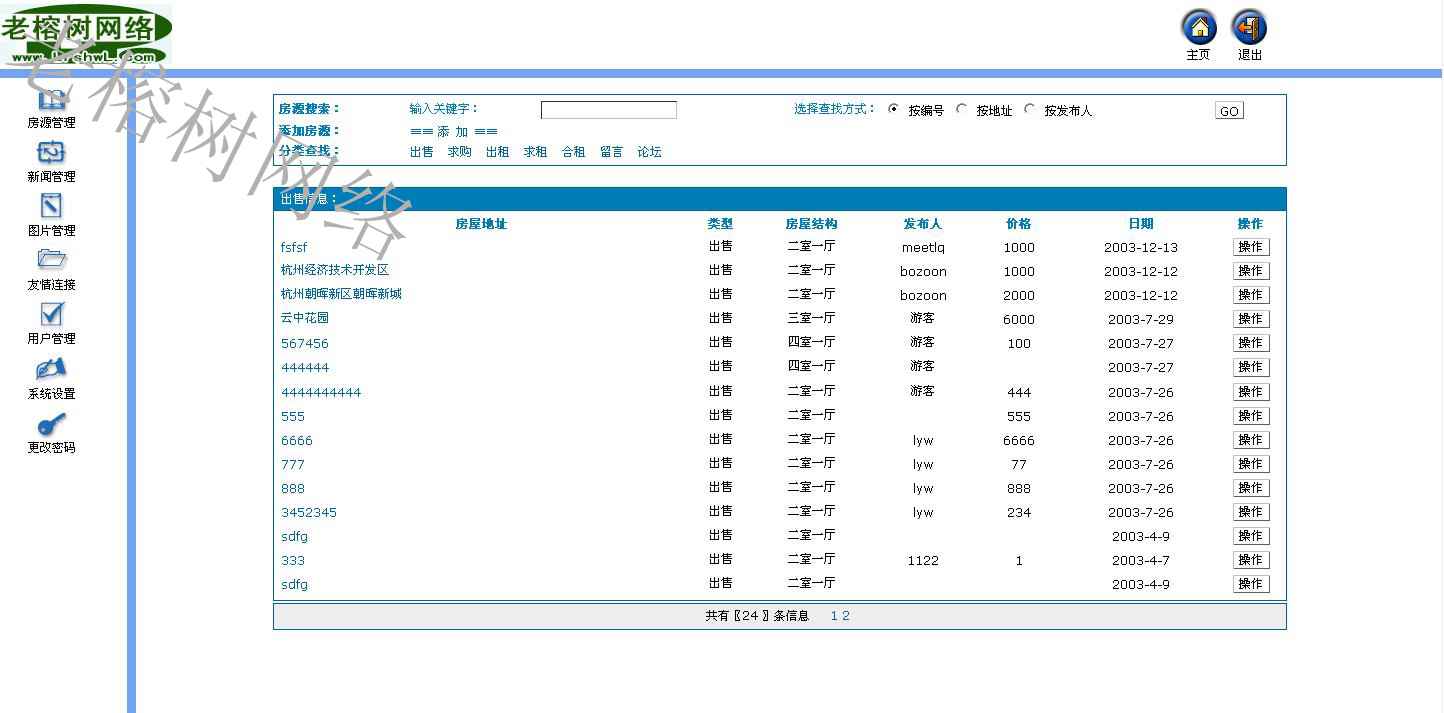This screenshot has height=713, width=1444.
Task: Click 操作 button for 555 row
Action: tap(1251, 416)
